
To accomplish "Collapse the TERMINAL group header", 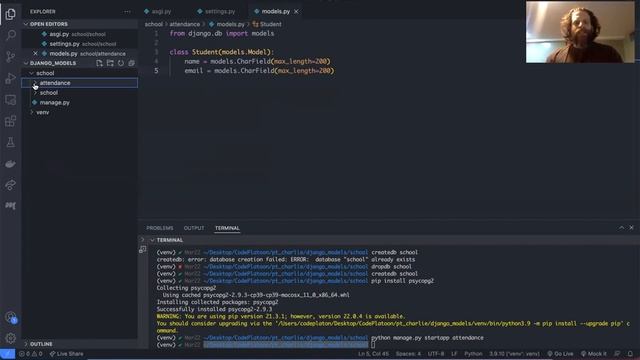I will pos(152,240).
